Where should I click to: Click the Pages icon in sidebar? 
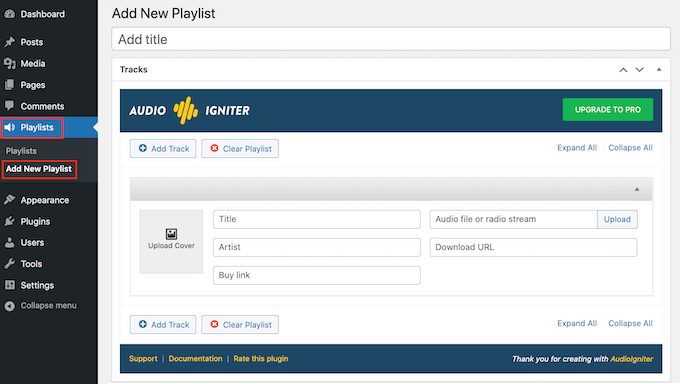pos(10,85)
